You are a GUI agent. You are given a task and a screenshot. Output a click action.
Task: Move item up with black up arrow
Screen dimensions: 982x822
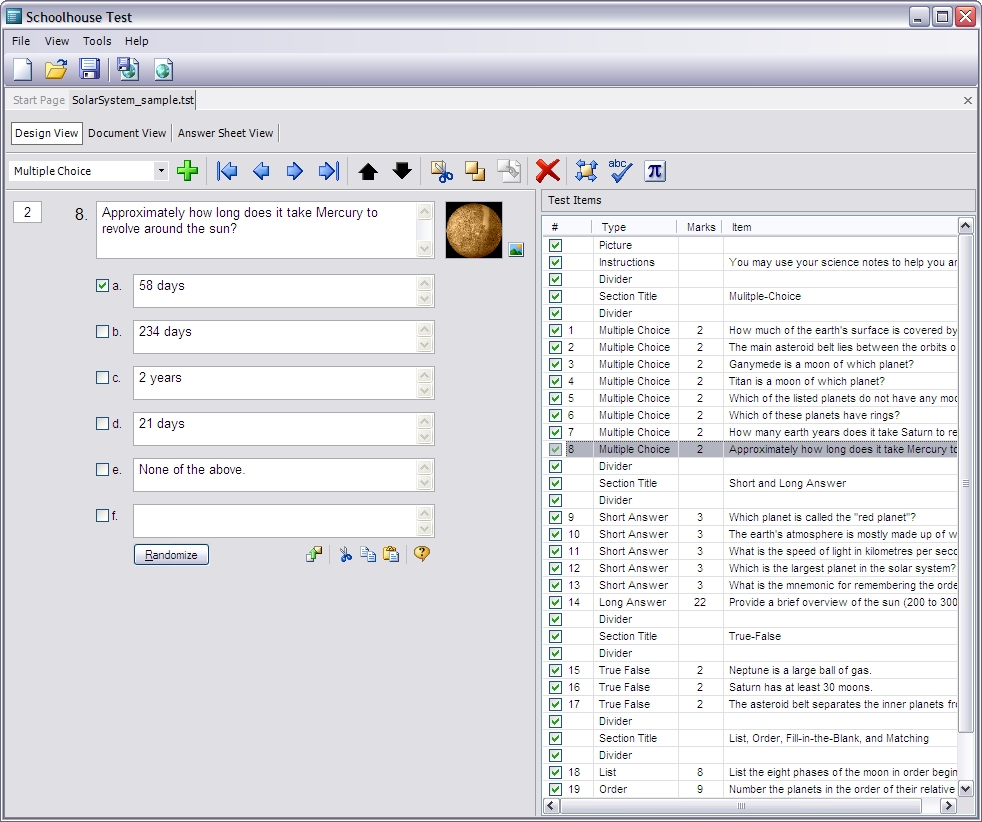pyautogui.click(x=368, y=171)
